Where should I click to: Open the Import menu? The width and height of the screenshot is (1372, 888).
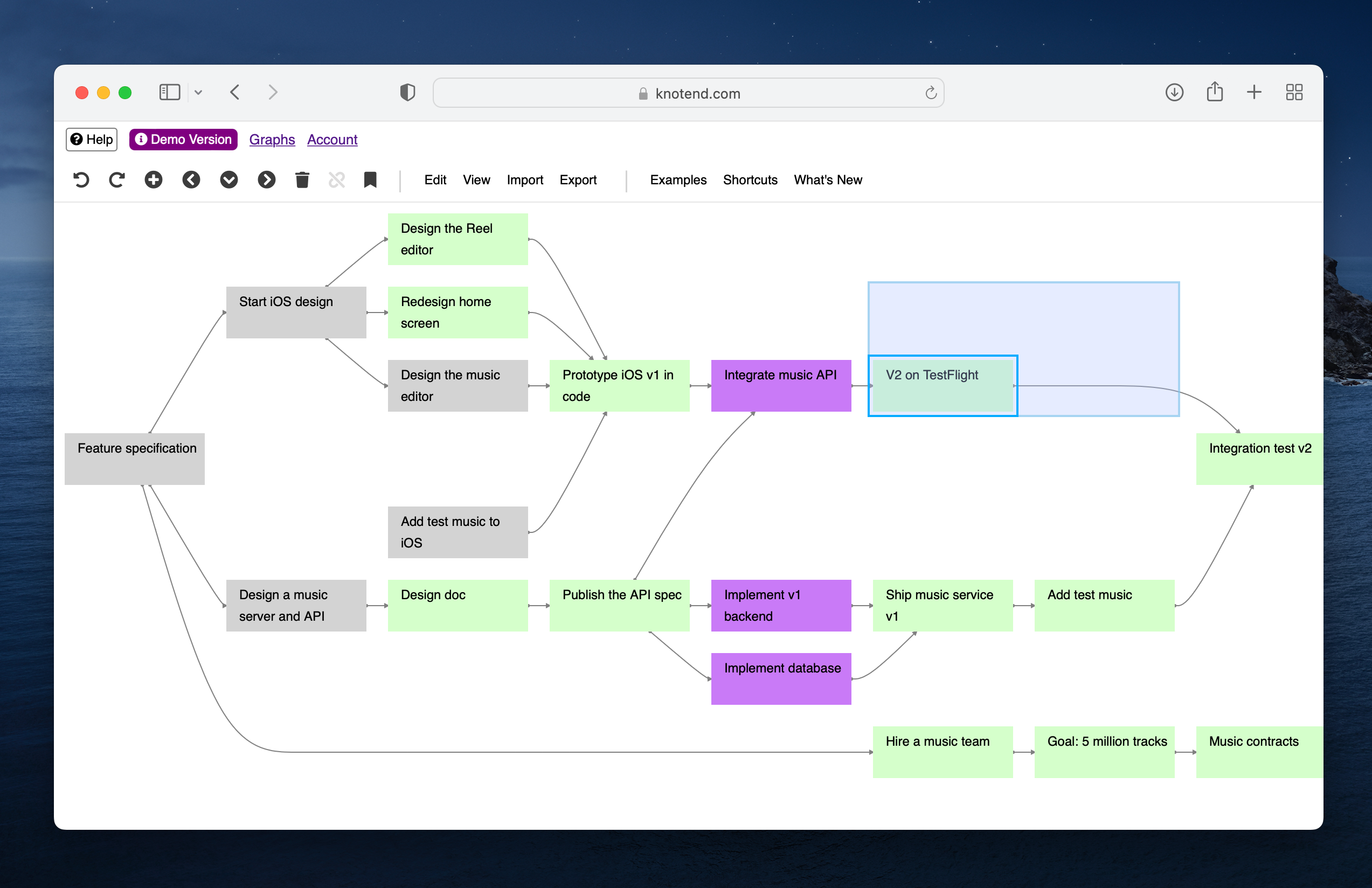[524, 180]
